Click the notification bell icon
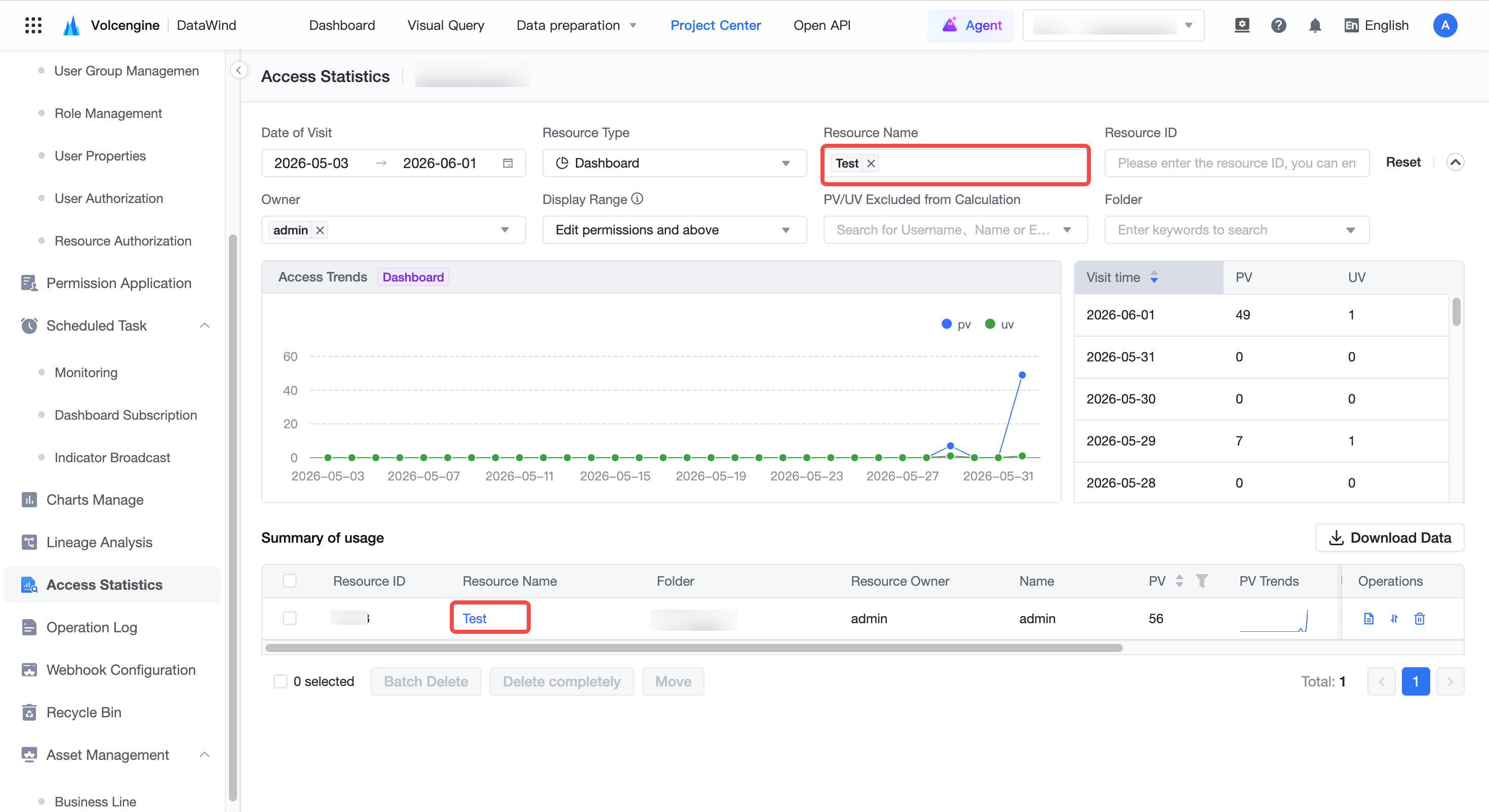Image resolution: width=1489 pixels, height=812 pixels. click(1314, 25)
